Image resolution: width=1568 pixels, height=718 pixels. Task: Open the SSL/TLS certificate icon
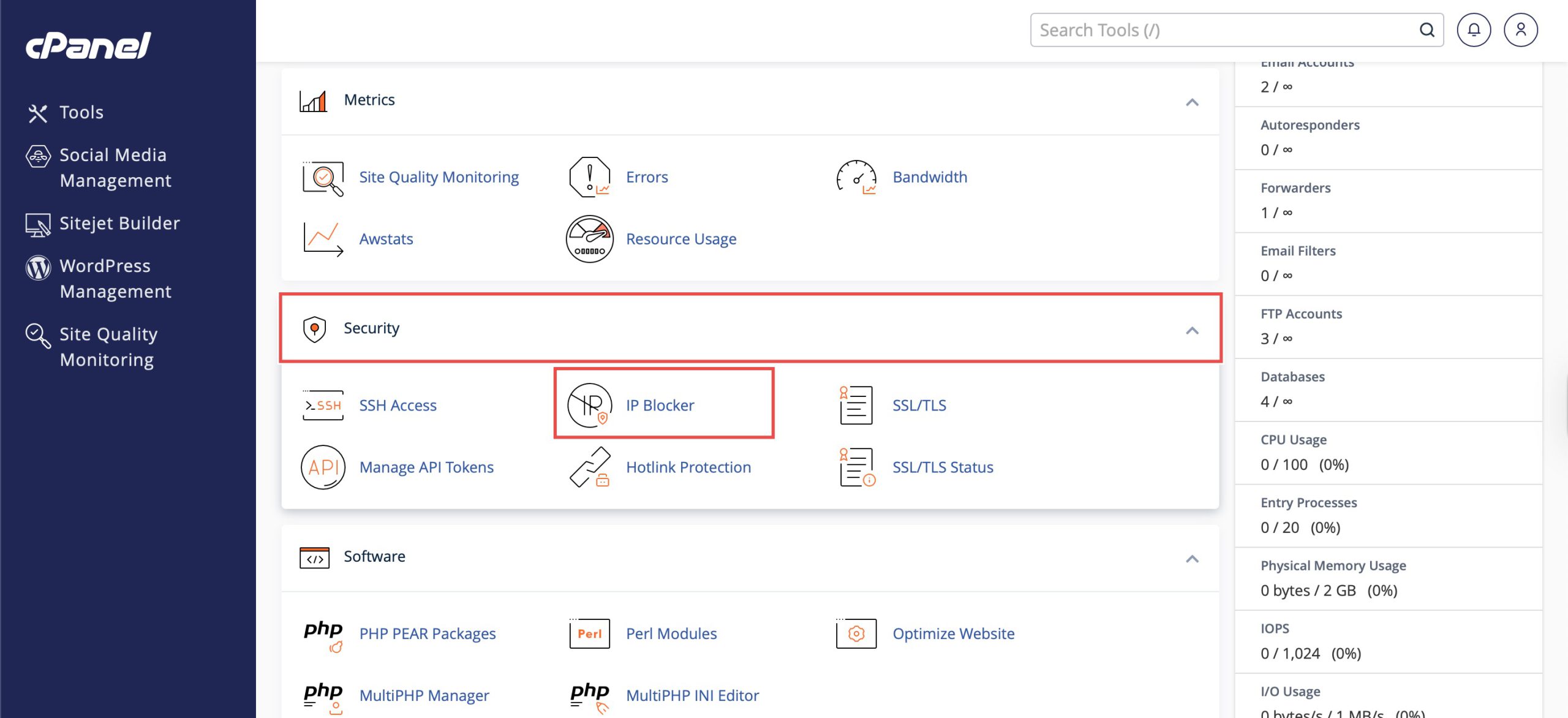[856, 405]
